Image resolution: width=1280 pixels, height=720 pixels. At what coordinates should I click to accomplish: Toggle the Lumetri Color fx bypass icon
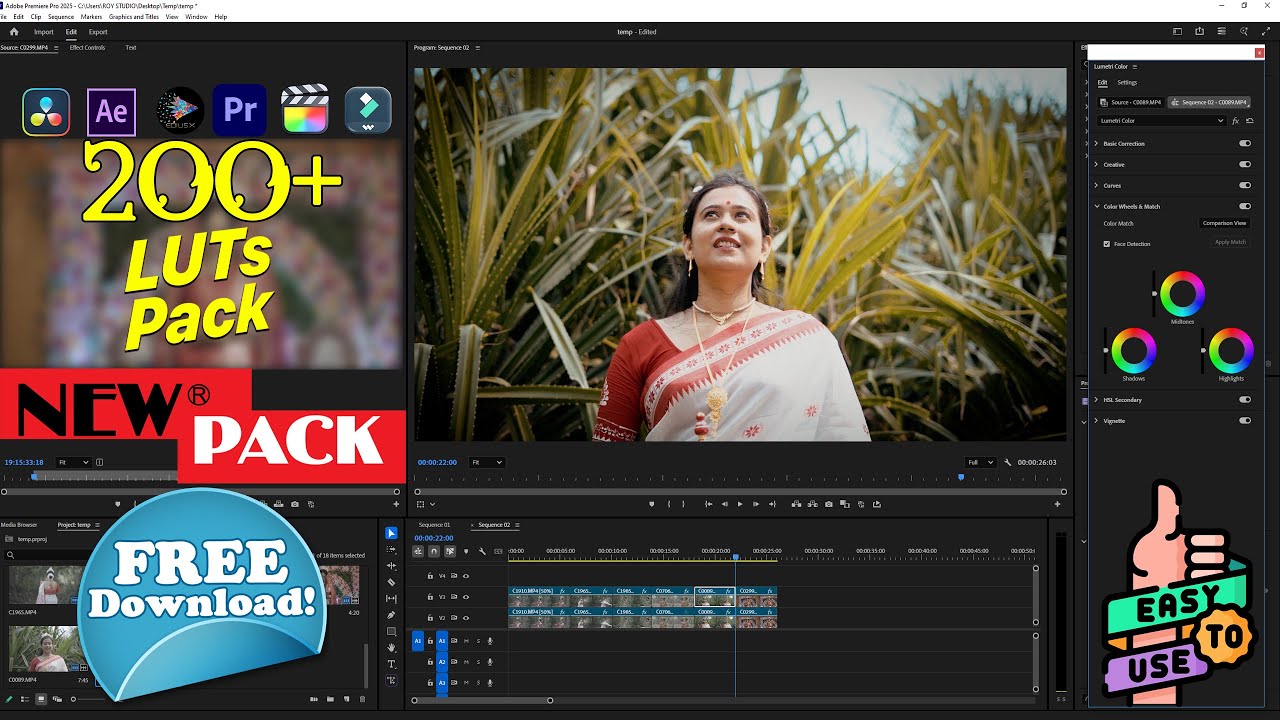point(1235,121)
